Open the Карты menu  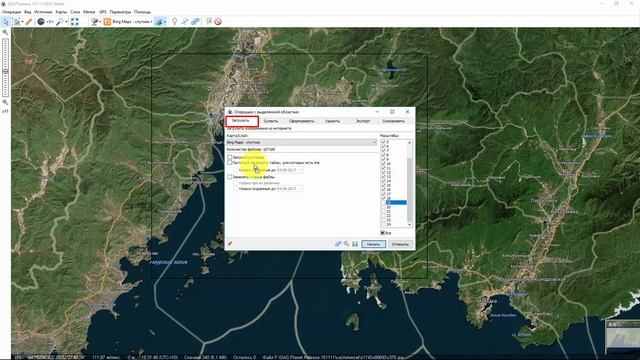[x=61, y=12]
